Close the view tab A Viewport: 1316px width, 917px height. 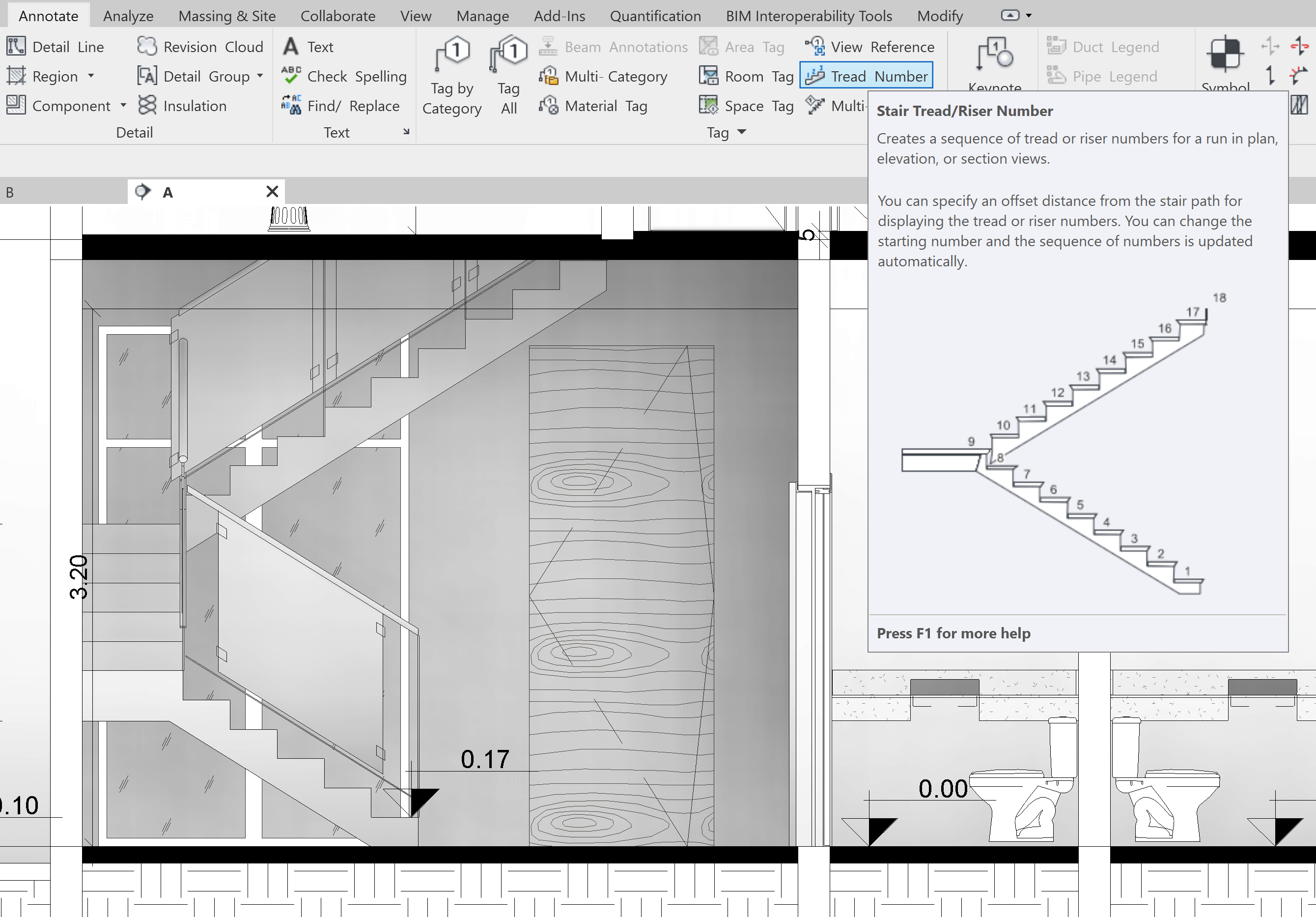click(x=272, y=192)
